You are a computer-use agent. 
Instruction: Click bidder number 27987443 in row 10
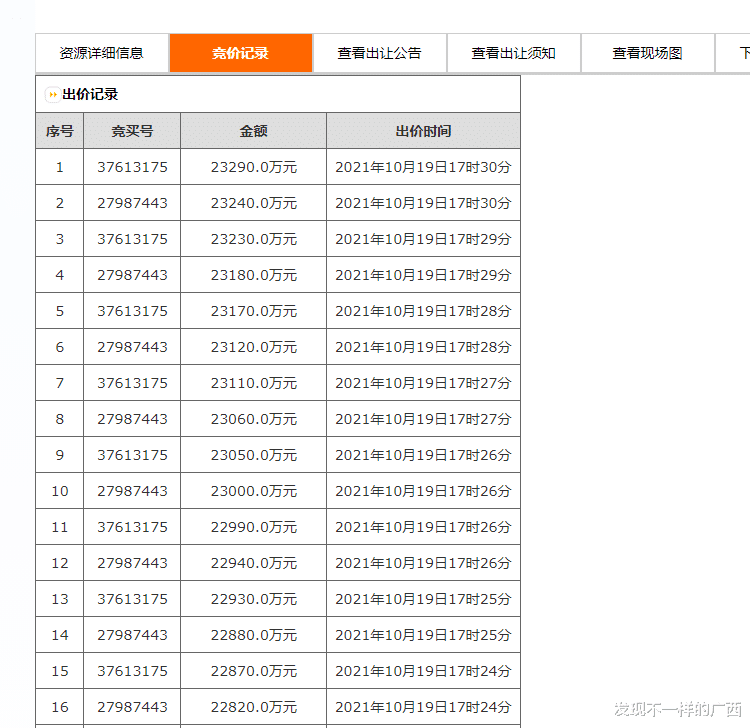click(x=132, y=491)
